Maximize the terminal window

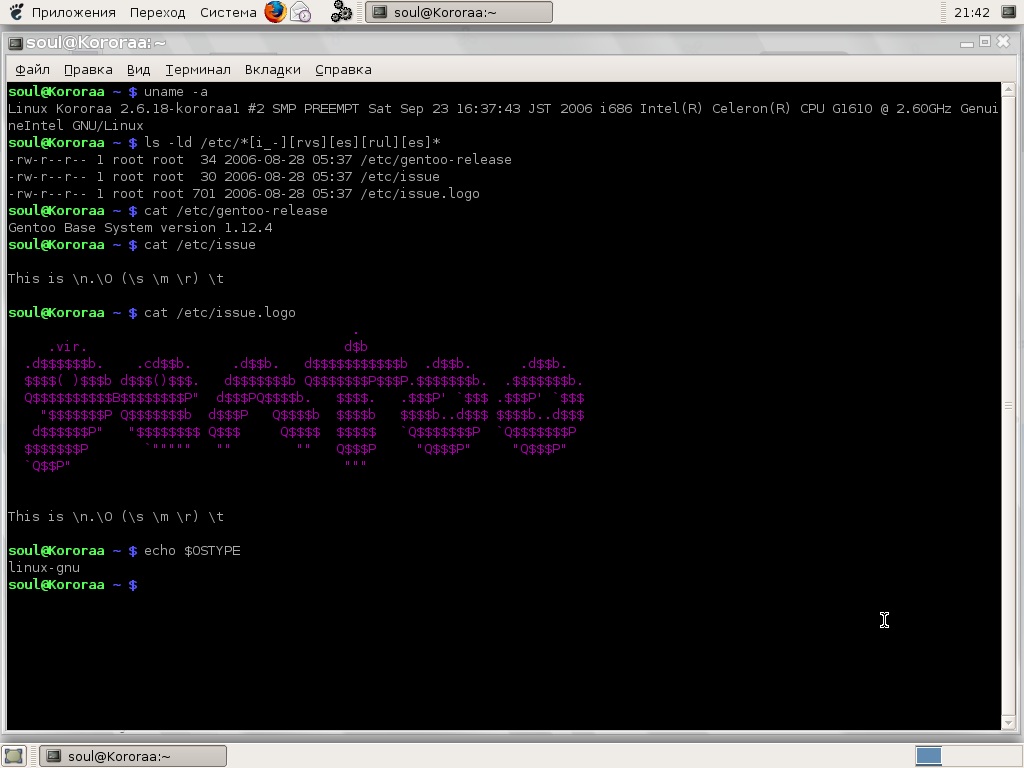[985, 42]
